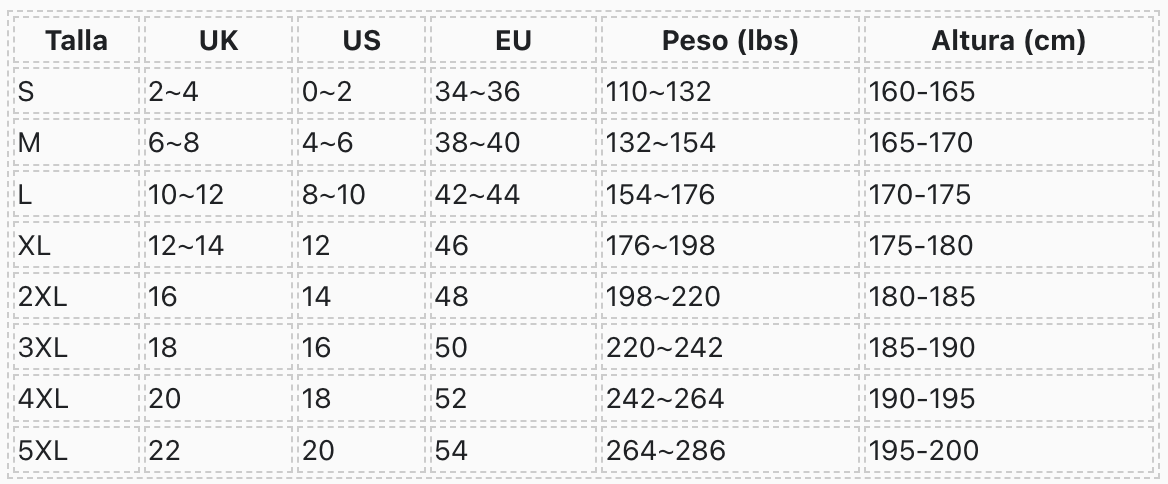1168x484 pixels.
Task: Click the 5XL size cell
Action: (x=77, y=450)
